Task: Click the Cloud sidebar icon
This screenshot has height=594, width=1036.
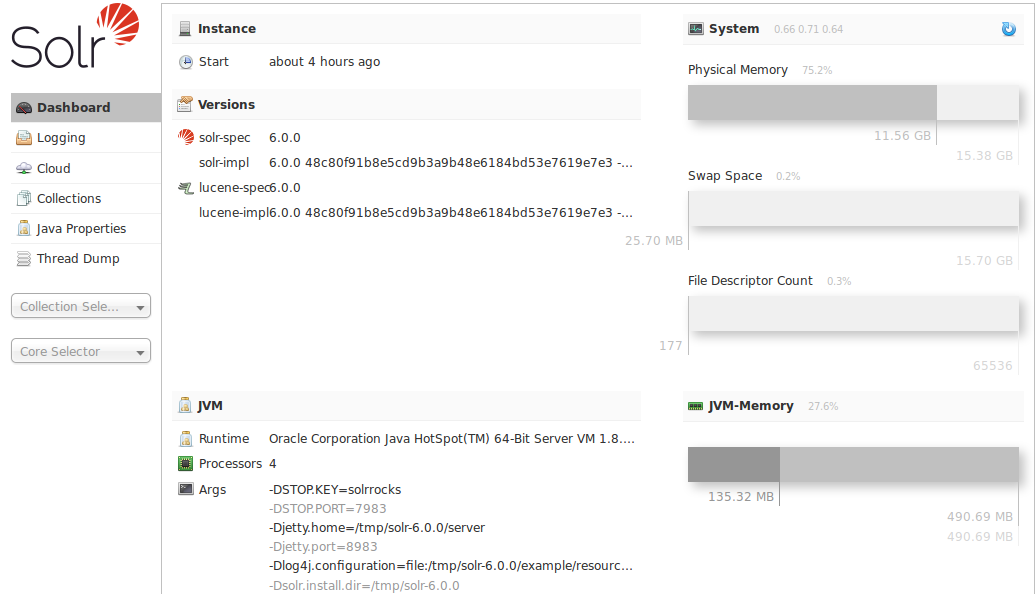Action: 22,167
